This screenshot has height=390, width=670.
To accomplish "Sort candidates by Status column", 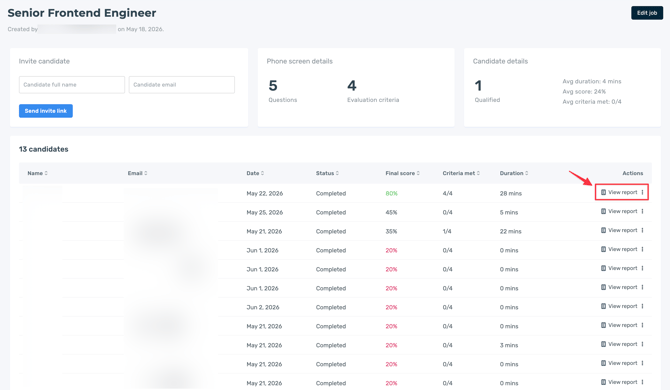I will 327,173.
